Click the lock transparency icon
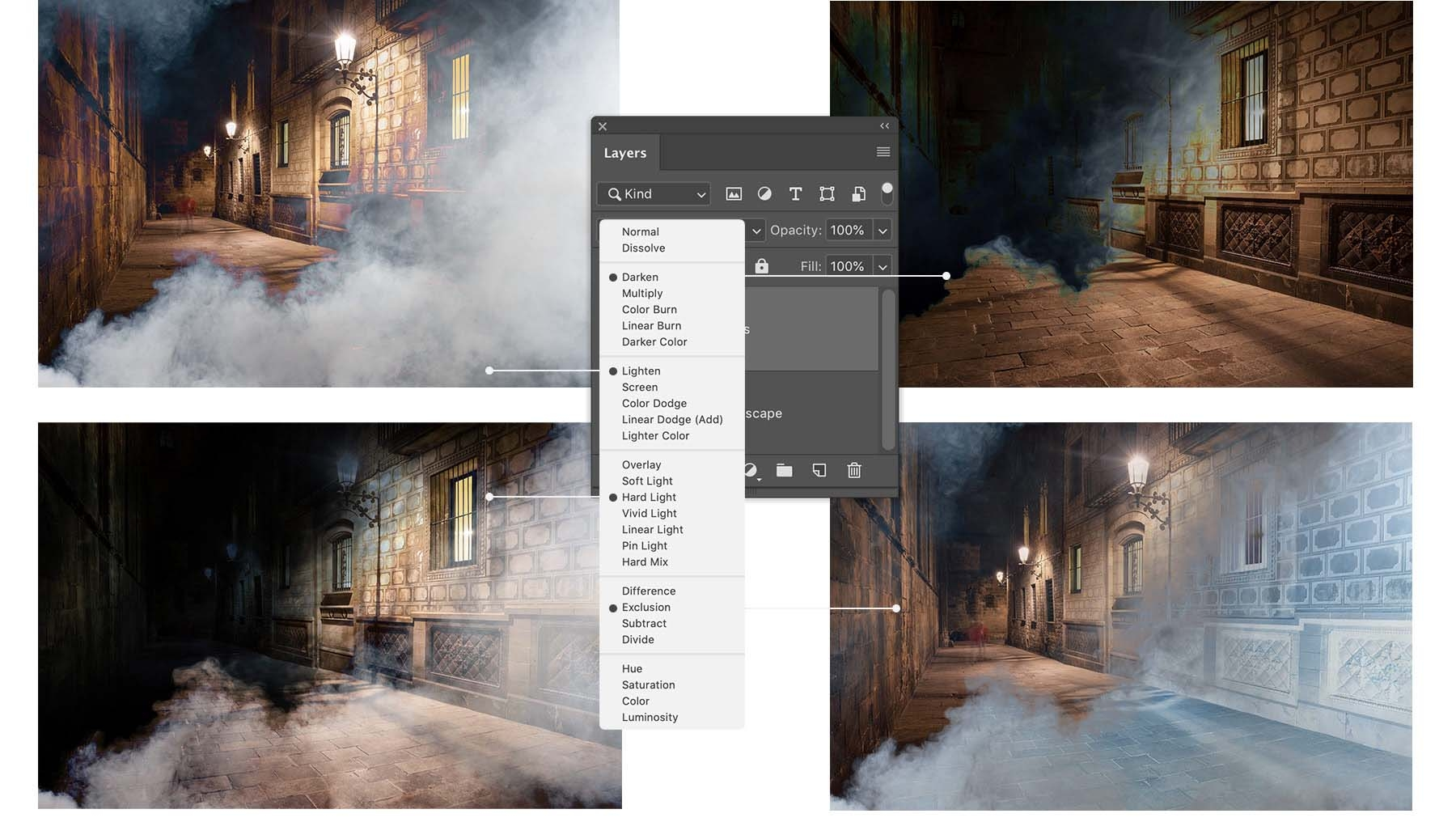Screen dimensions: 1456x822 763,265
